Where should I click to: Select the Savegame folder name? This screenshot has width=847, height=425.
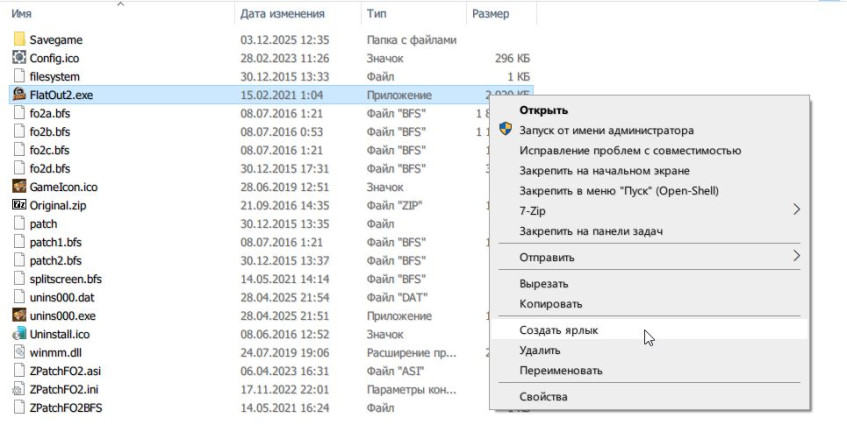[x=56, y=40]
